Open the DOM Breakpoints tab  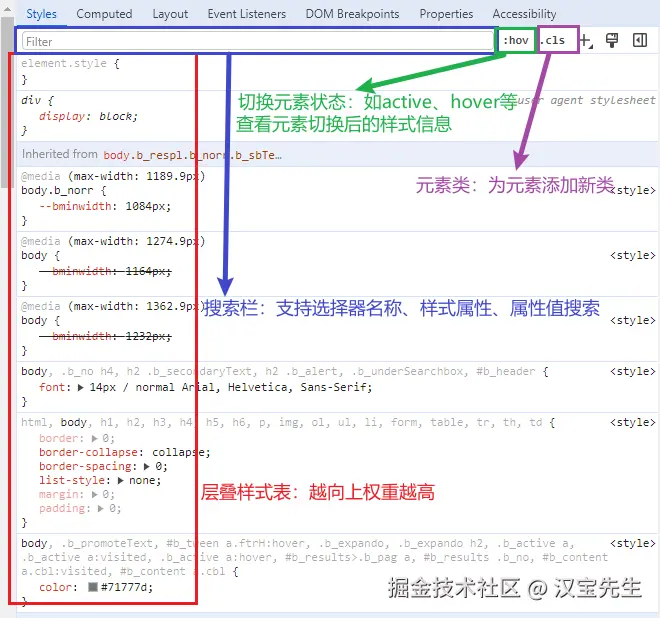click(x=352, y=14)
